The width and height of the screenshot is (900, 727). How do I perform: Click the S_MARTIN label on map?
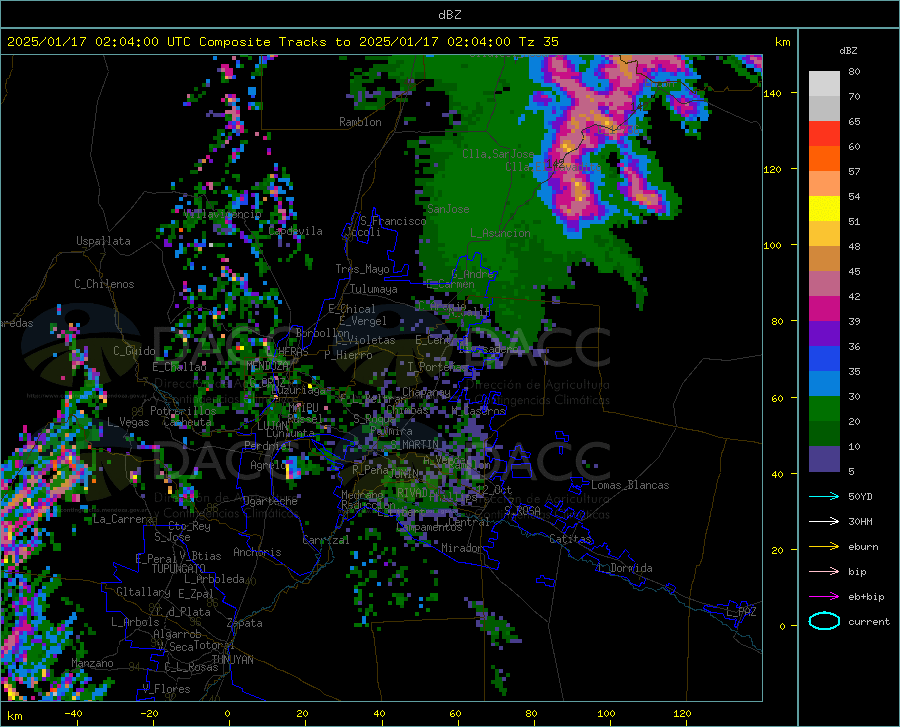[414, 445]
